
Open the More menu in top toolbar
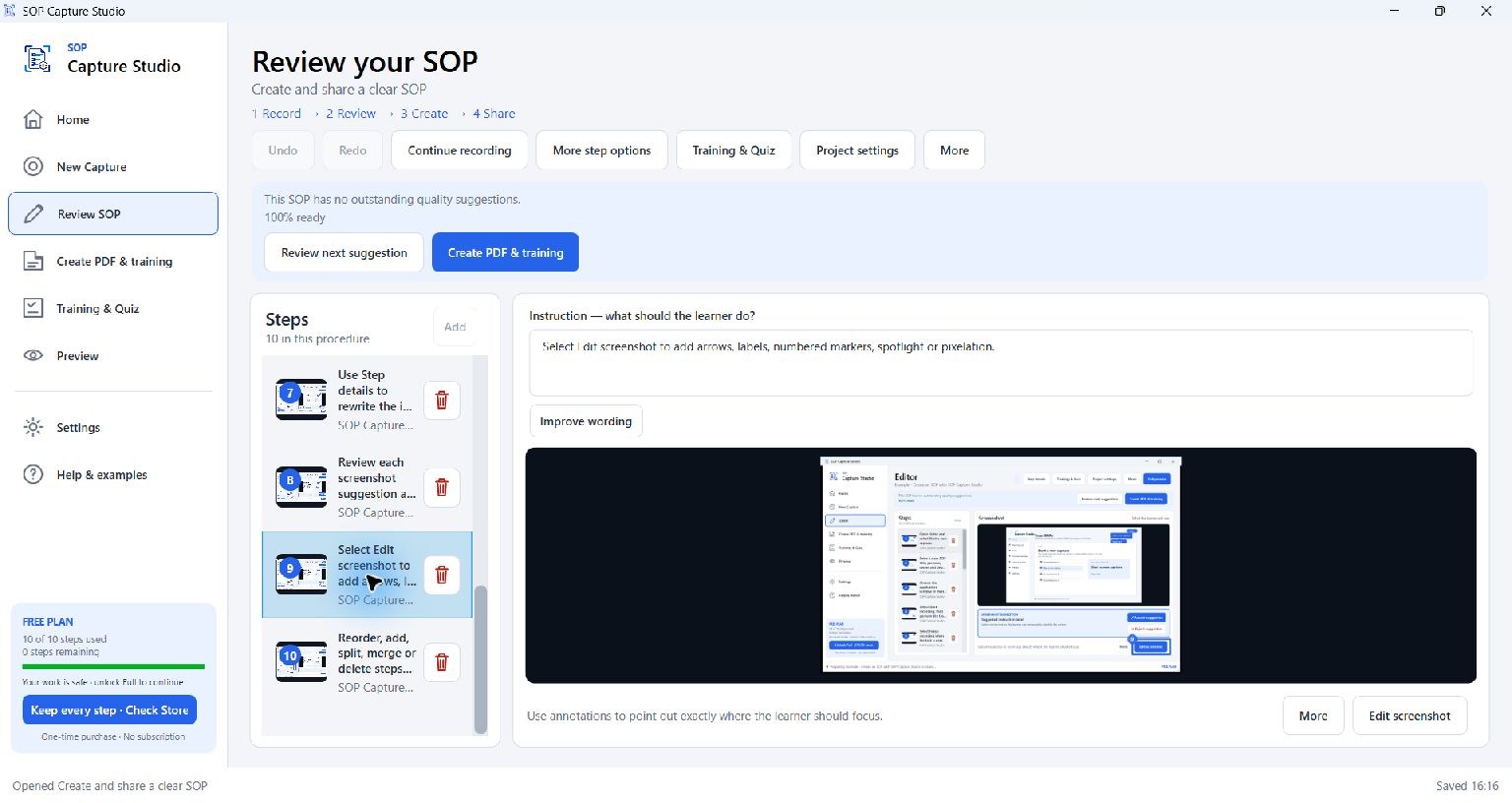955,151
